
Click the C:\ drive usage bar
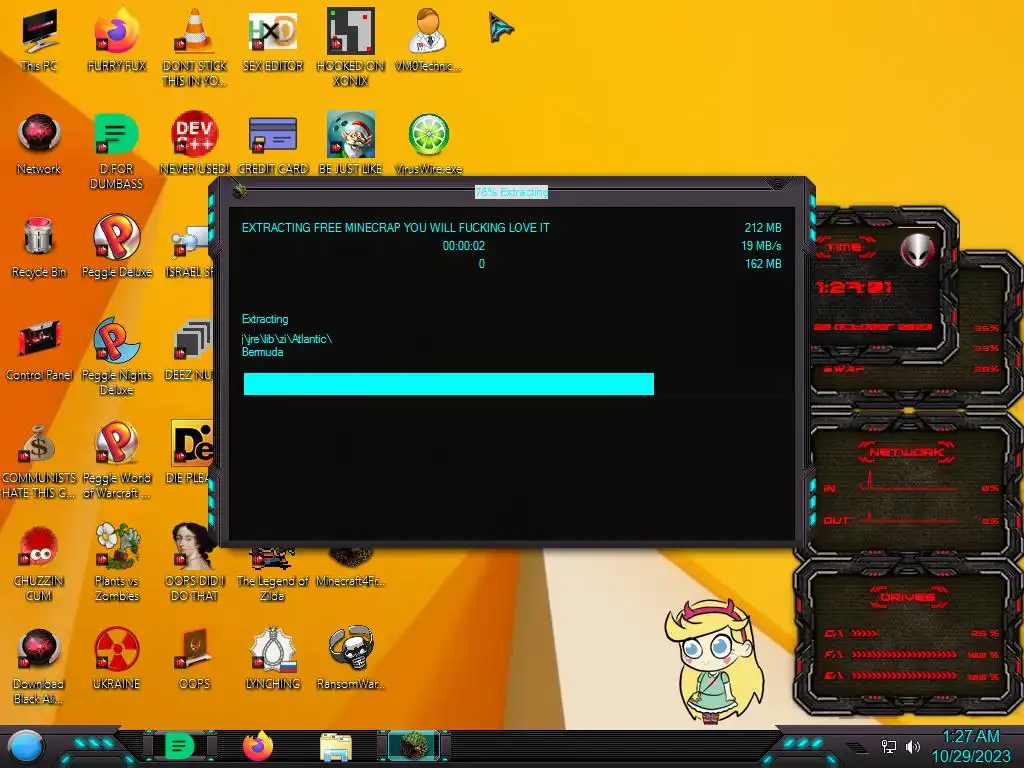click(x=865, y=633)
